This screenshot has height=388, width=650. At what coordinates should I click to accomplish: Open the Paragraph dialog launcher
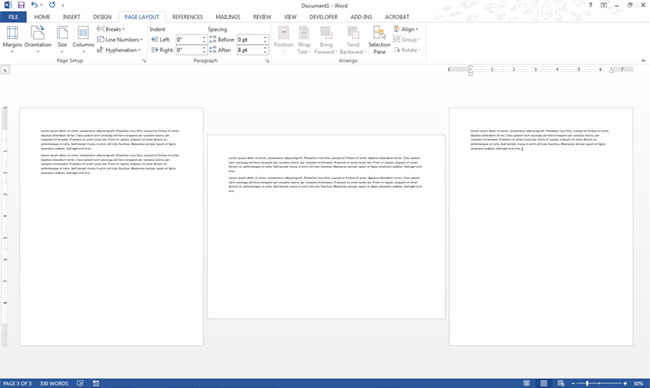click(x=267, y=61)
